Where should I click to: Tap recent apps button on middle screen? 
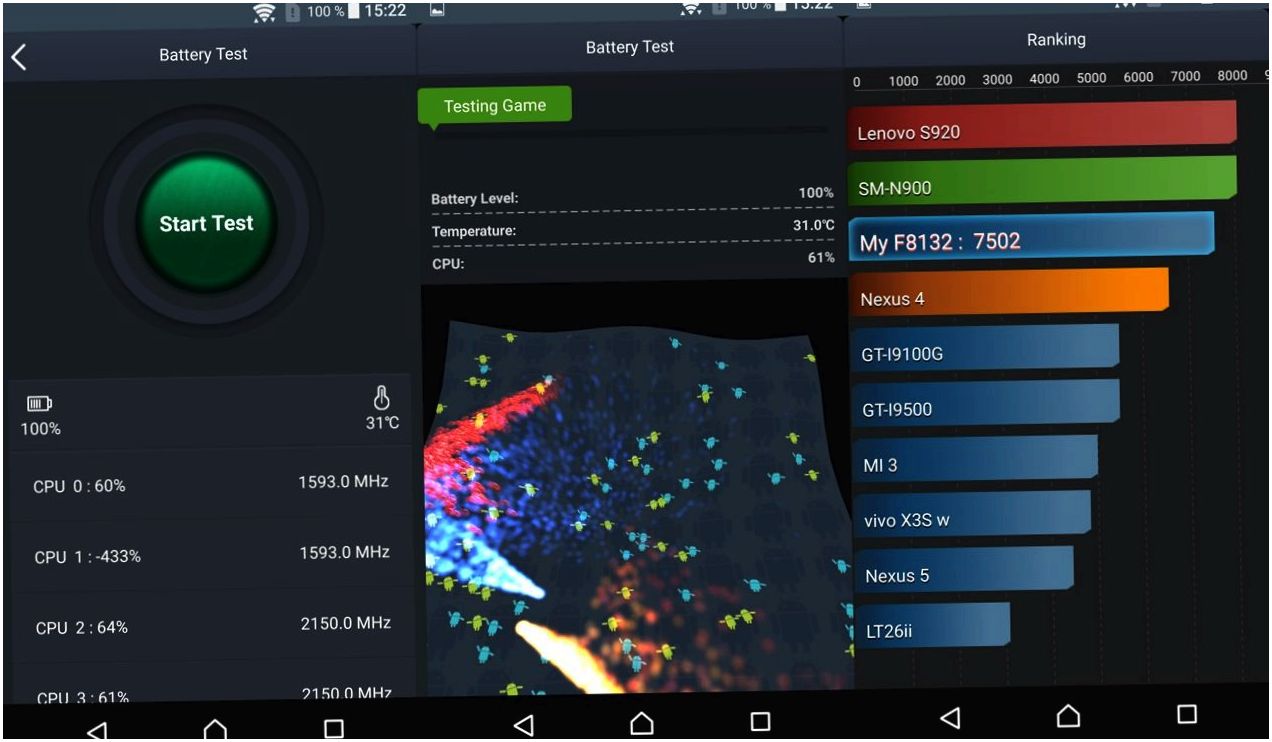(760, 721)
